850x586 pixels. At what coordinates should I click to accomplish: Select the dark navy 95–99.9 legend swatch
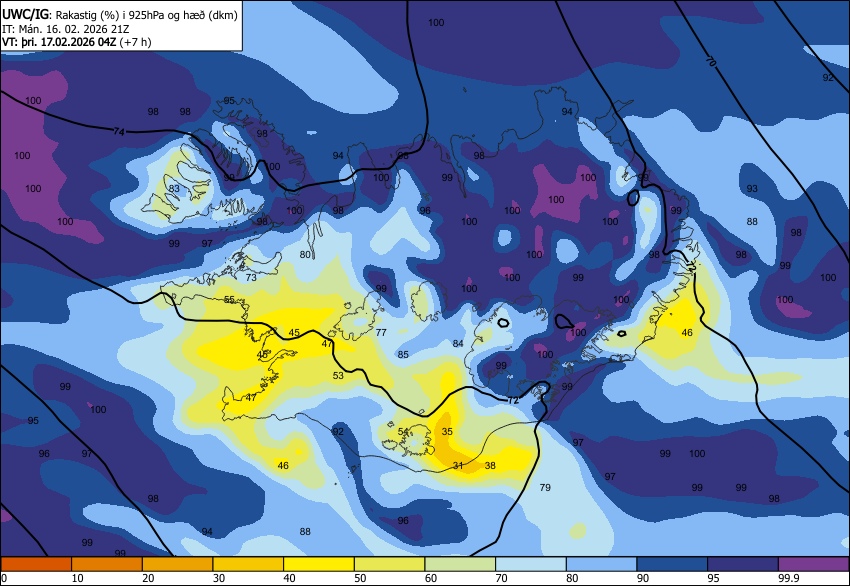[x=743, y=564]
